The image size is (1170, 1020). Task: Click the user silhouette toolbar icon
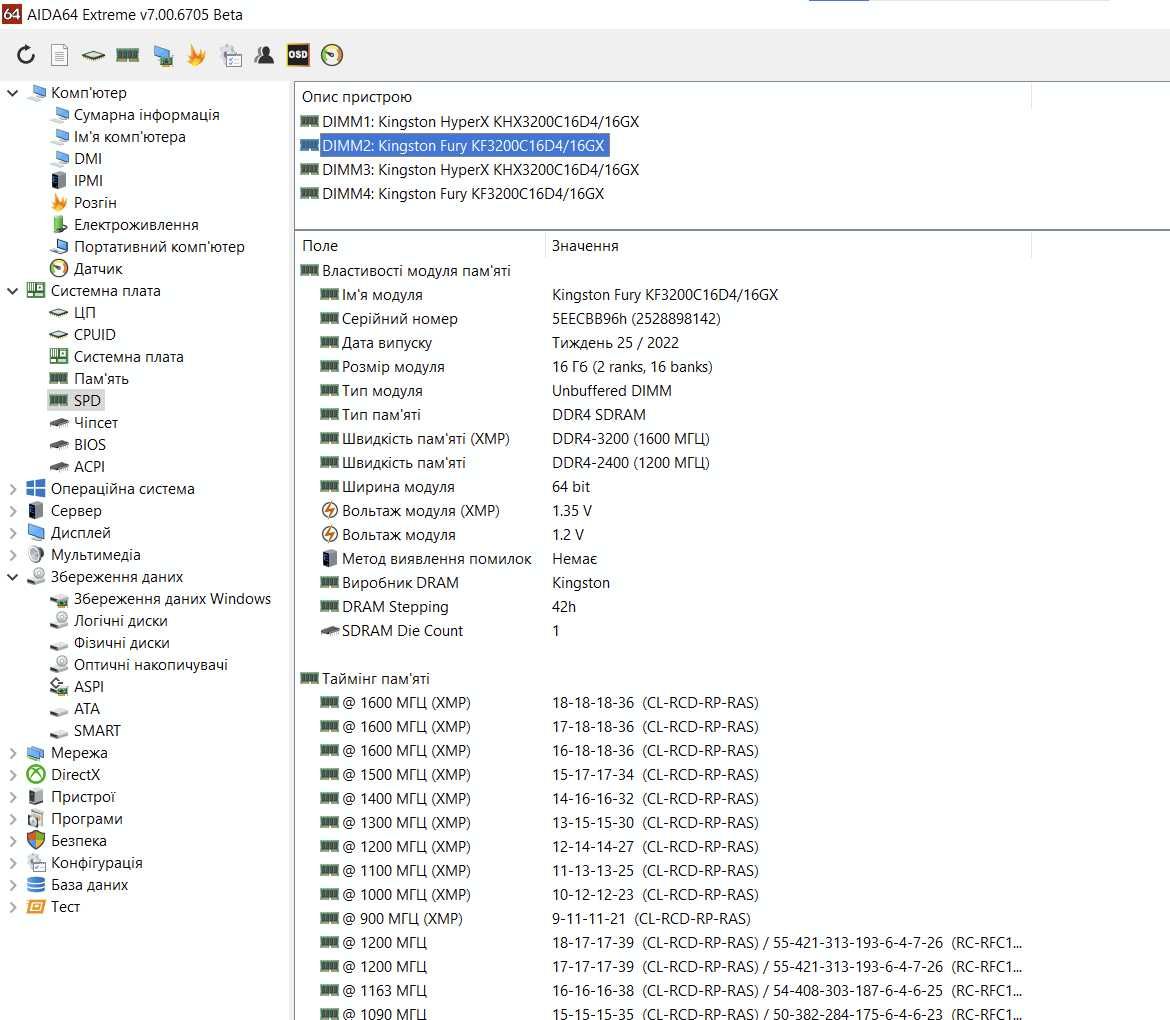click(264, 54)
